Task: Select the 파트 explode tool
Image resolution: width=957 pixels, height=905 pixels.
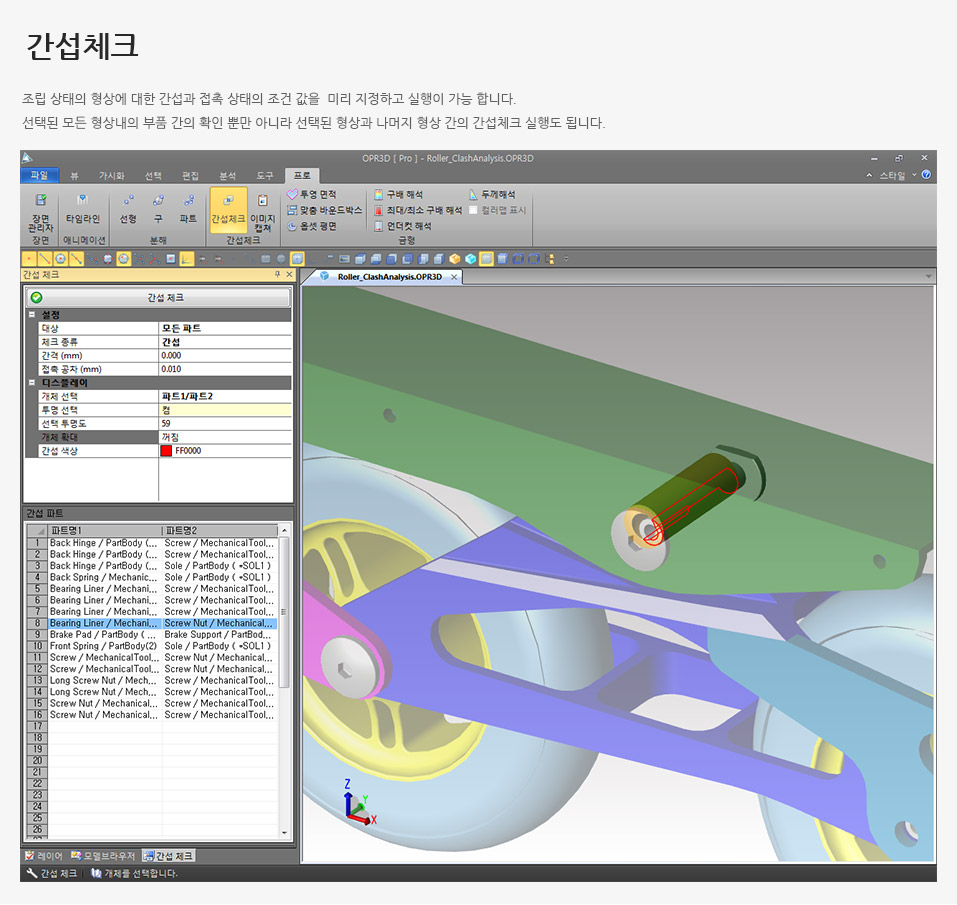Action: pyautogui.click(x=188, y=208)
